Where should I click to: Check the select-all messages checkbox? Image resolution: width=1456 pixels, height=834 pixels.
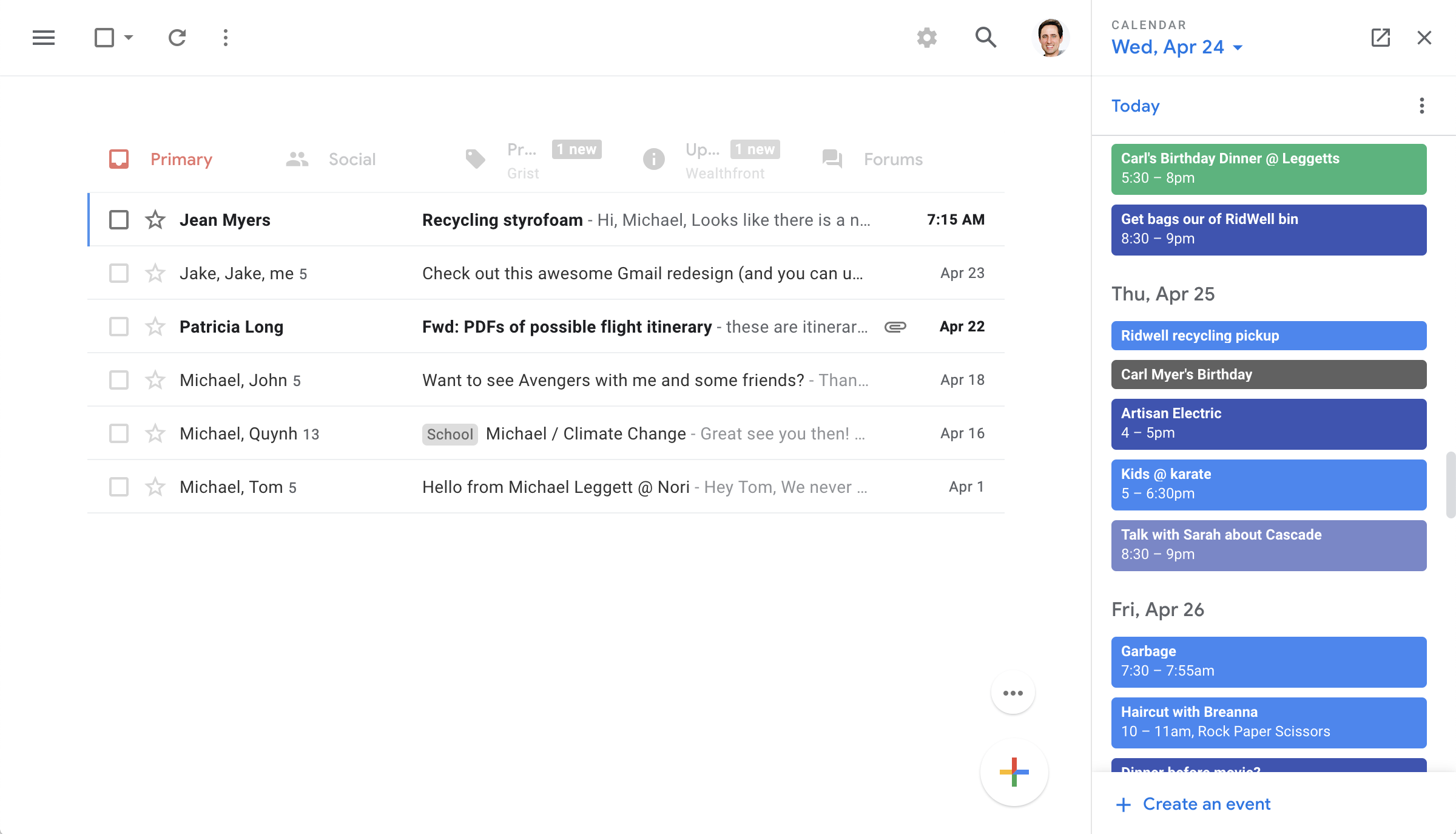pos(105,38)
